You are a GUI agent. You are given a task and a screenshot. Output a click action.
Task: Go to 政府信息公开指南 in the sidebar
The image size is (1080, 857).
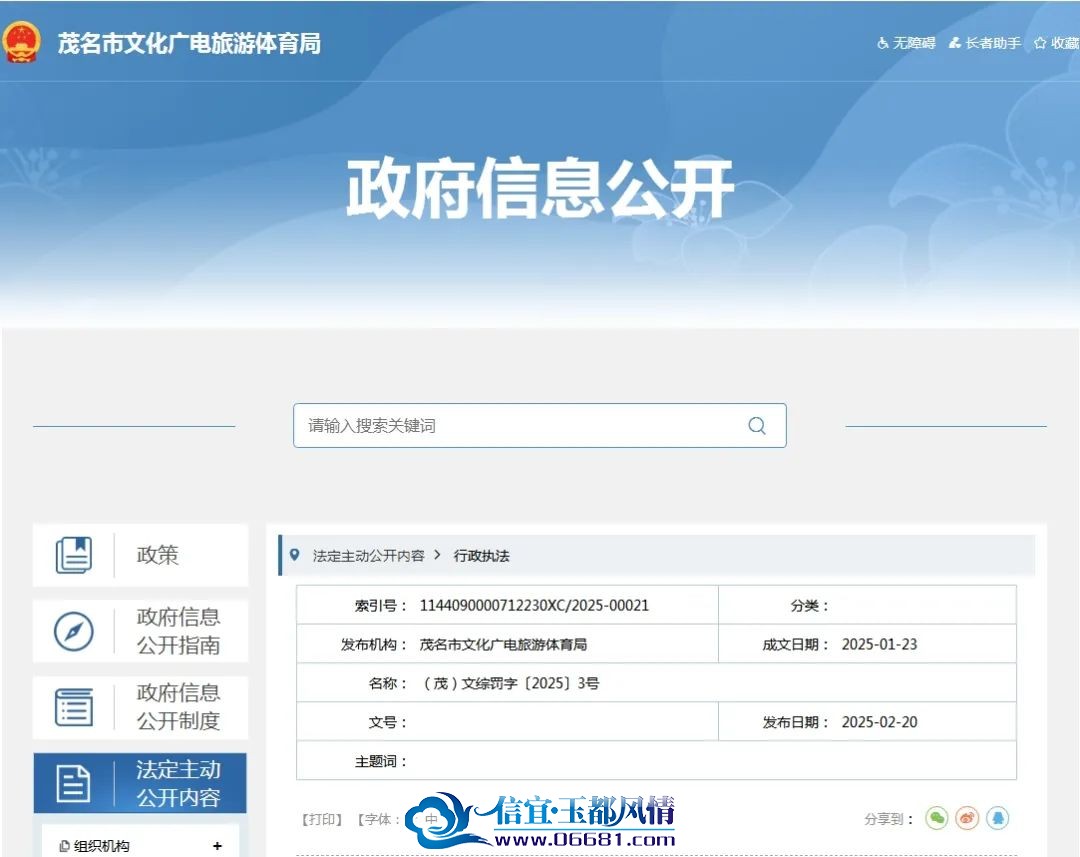(x=141, y=631)
